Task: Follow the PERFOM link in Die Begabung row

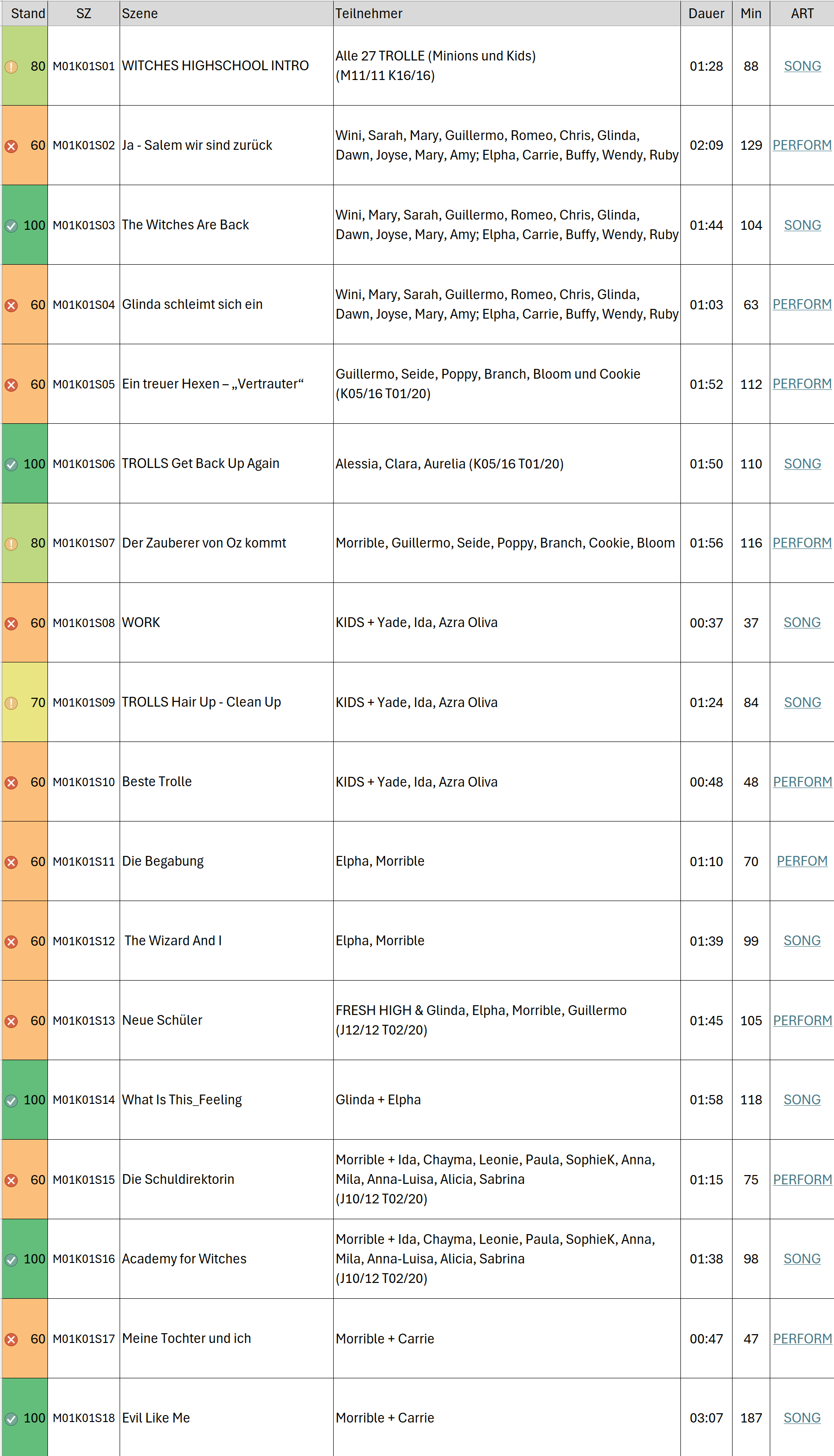Action: (x=802, y=861)
